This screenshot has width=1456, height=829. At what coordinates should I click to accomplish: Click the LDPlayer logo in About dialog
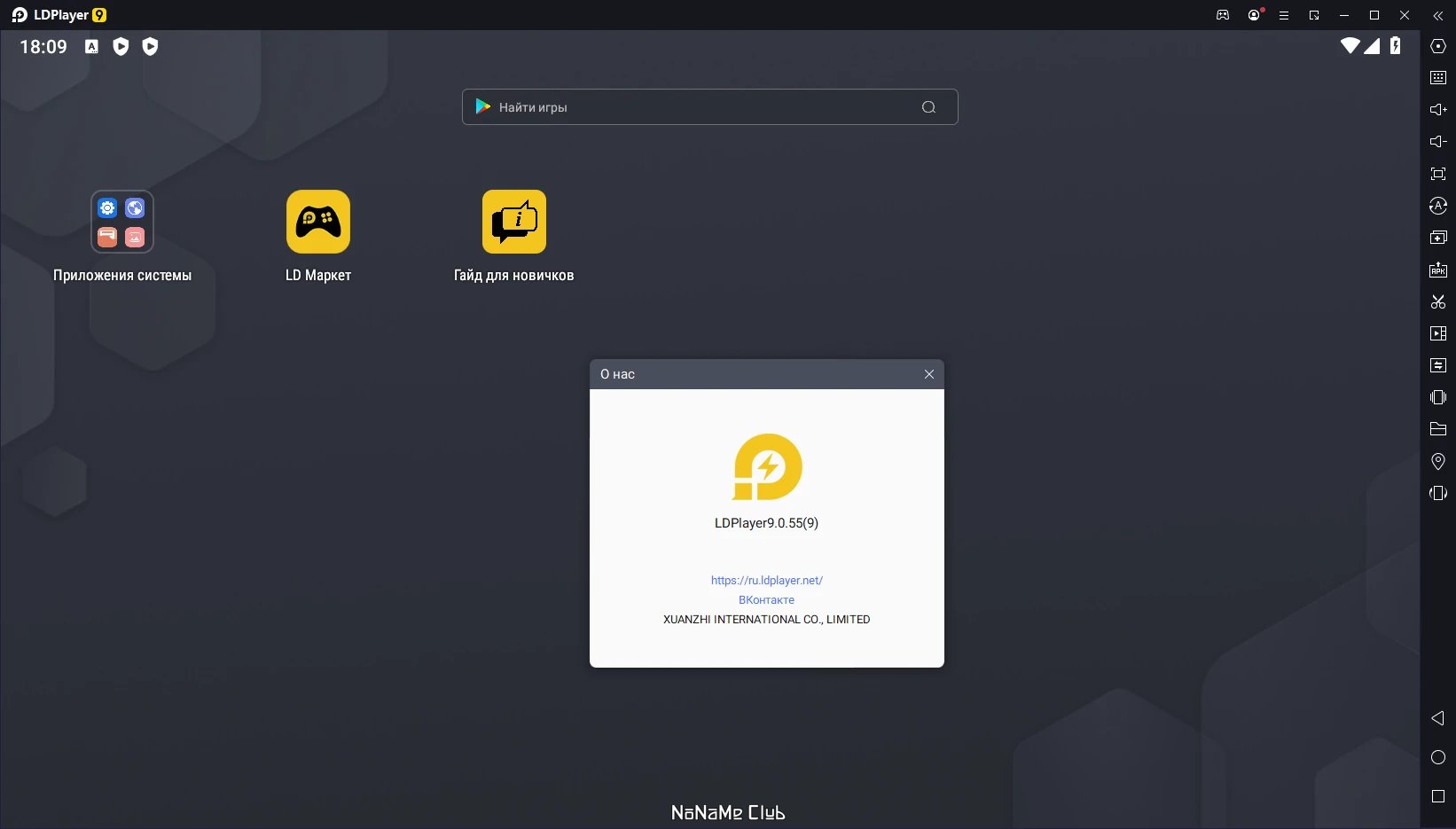click(x=767, y=467)
